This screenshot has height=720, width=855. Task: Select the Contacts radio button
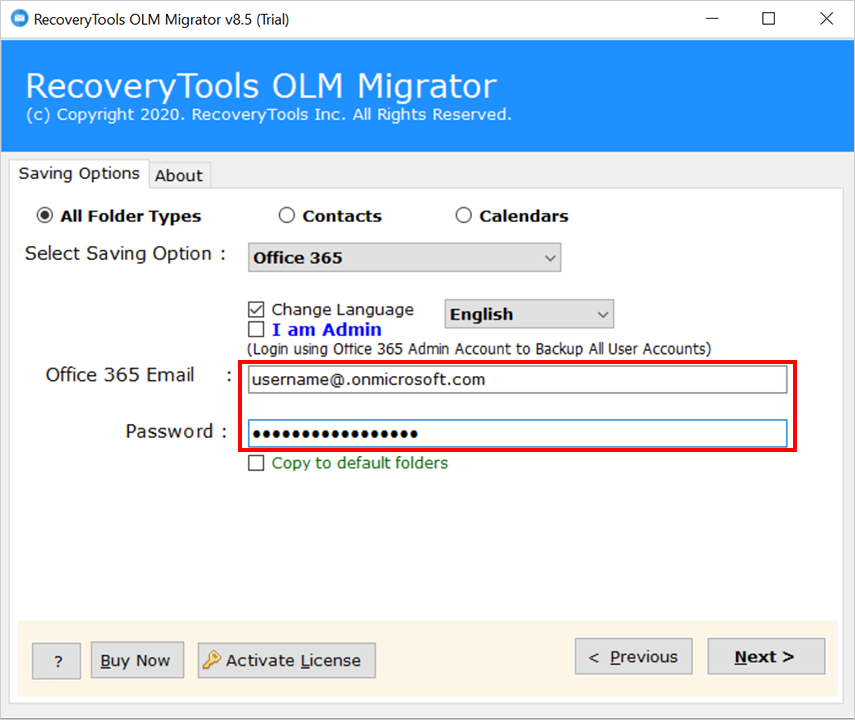pos(287,215)
